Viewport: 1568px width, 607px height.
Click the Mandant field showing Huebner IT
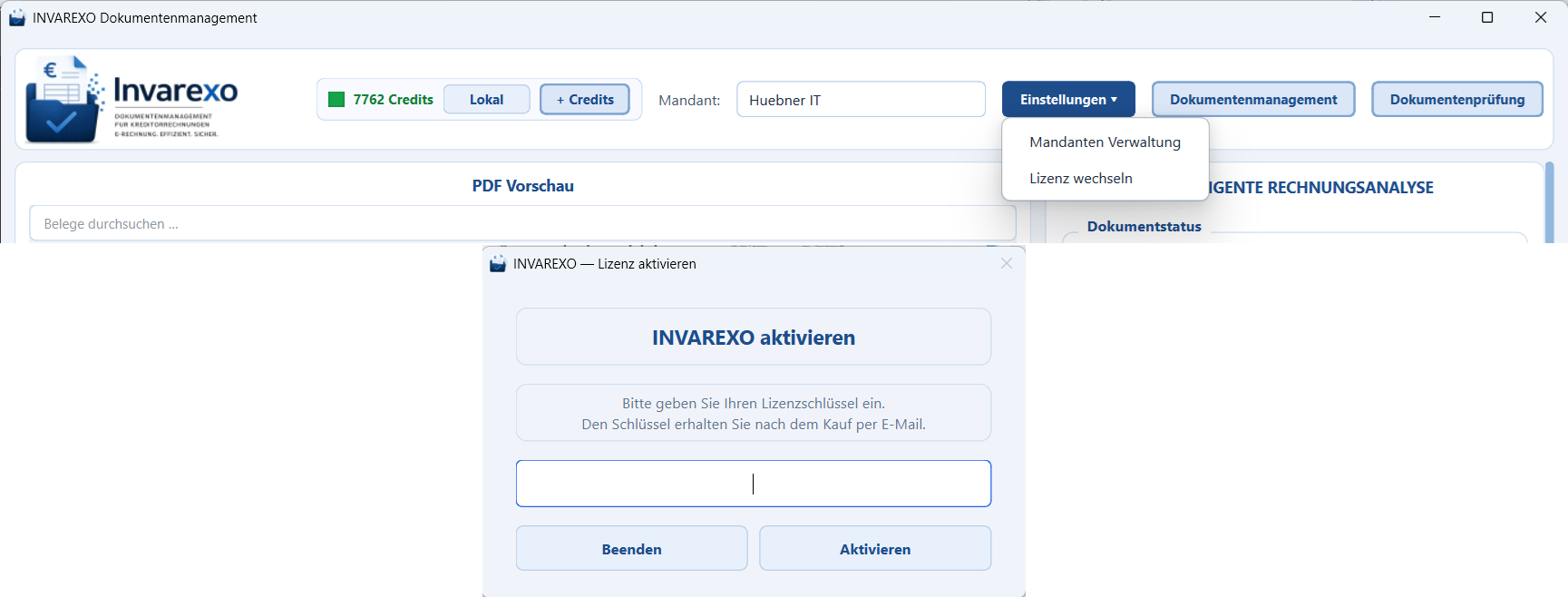point(861,100)
